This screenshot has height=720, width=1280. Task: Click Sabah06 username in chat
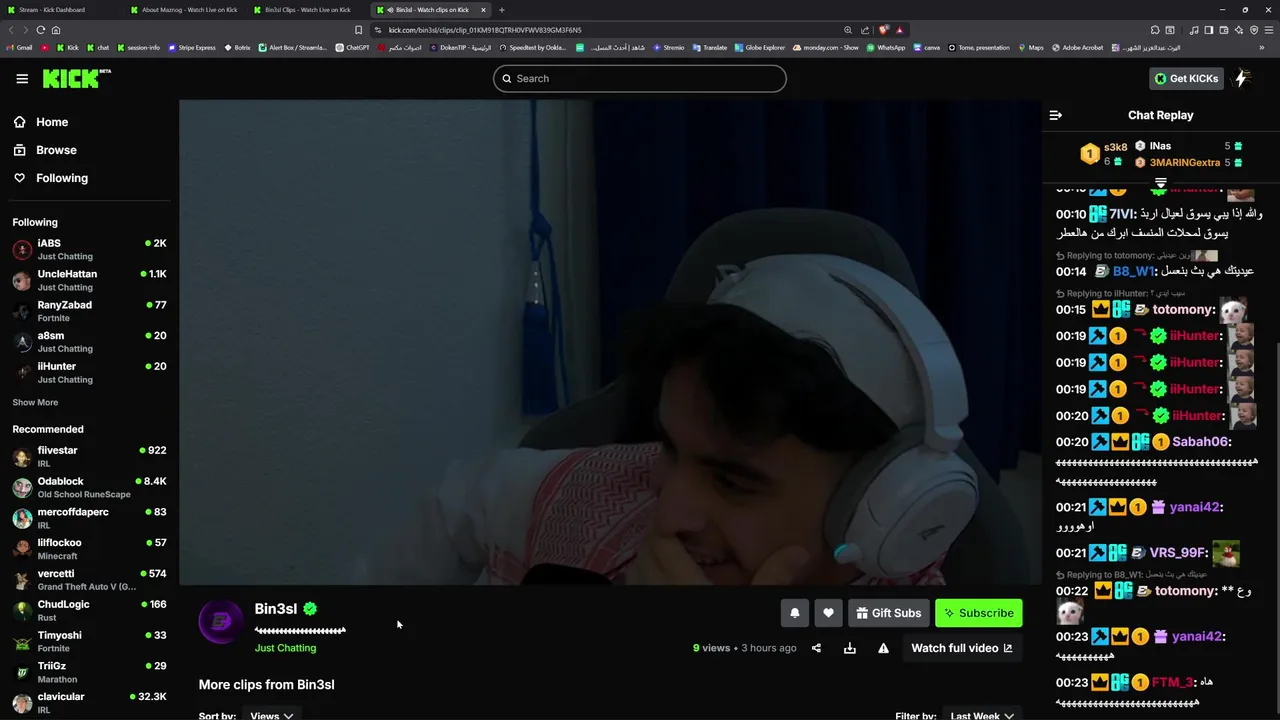1201,442
